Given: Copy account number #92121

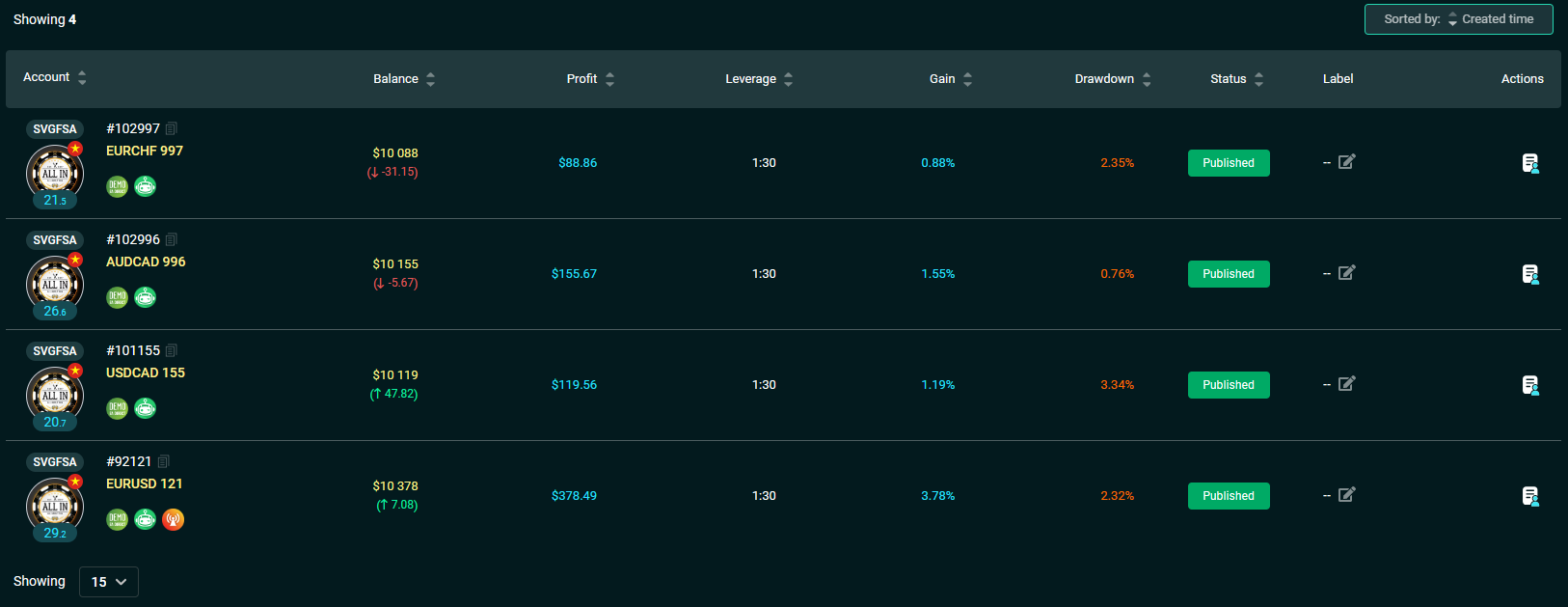Looking at the screenshot, I should point(164,461).
